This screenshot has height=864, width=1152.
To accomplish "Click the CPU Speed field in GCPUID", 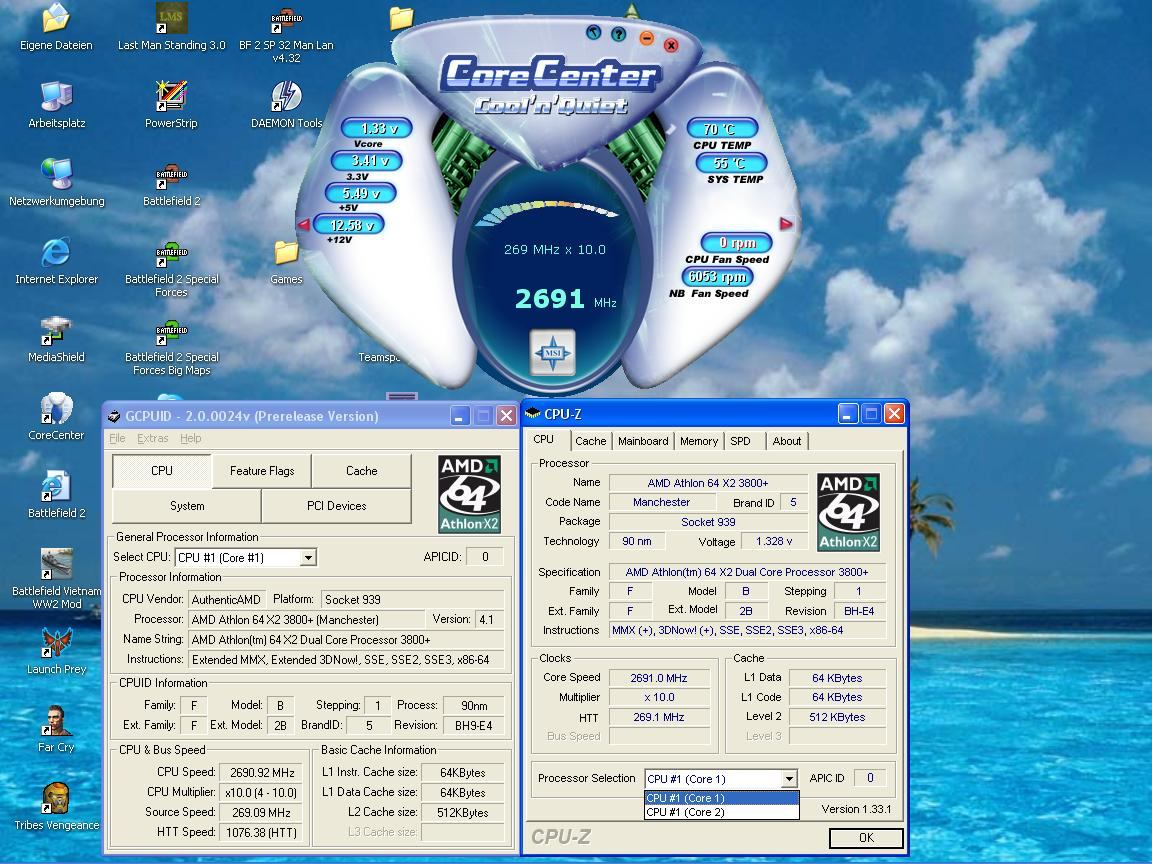I will pyautogui.click(x=262, y=773).
